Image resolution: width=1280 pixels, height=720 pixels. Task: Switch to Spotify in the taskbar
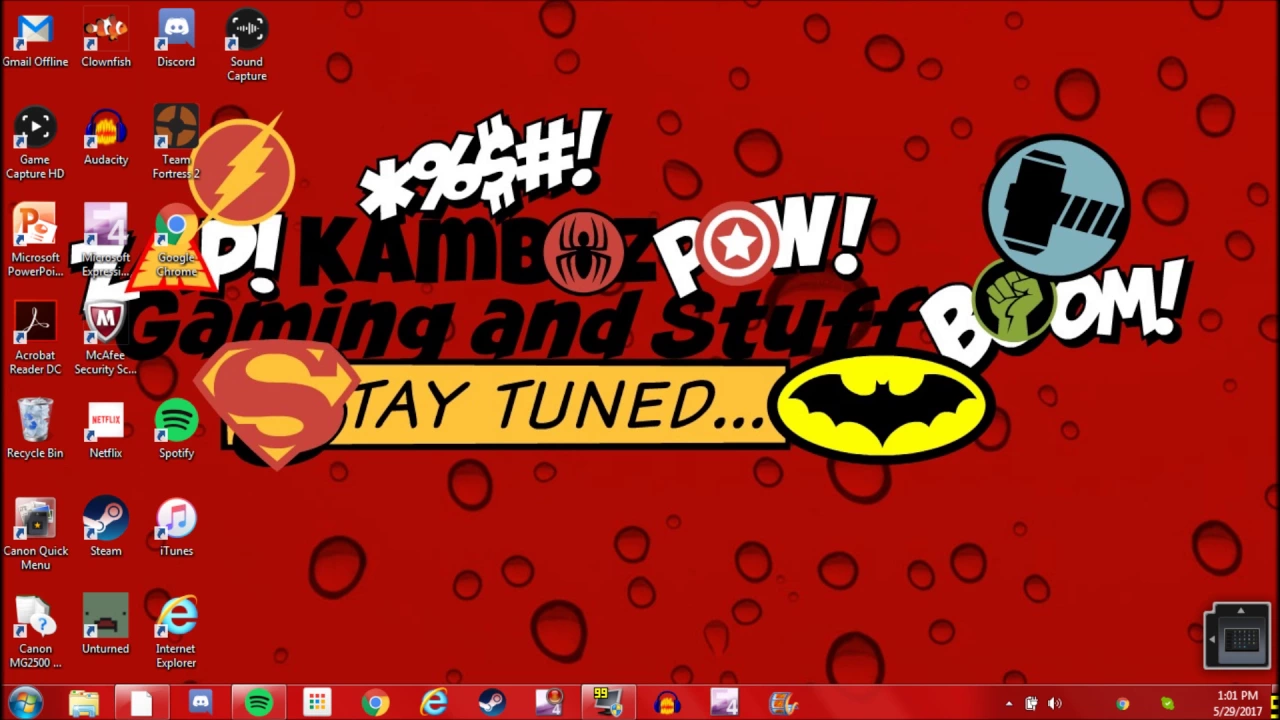259,703
